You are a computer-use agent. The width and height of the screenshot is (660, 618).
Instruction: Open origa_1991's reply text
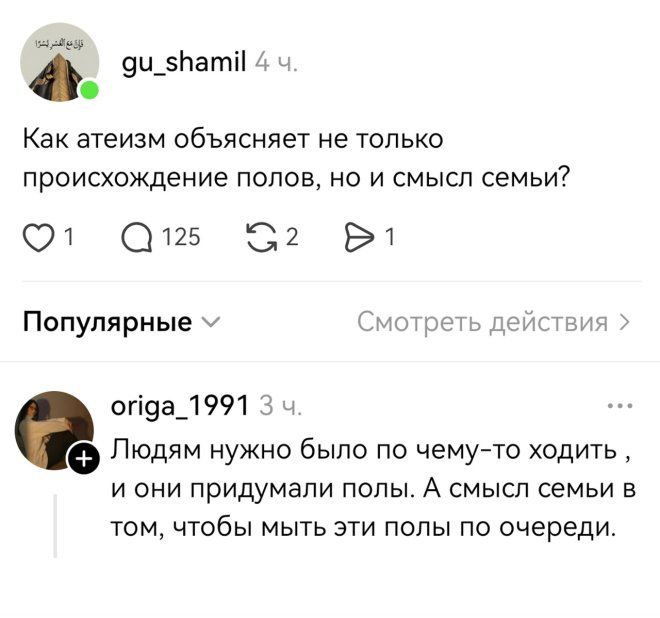370,488
